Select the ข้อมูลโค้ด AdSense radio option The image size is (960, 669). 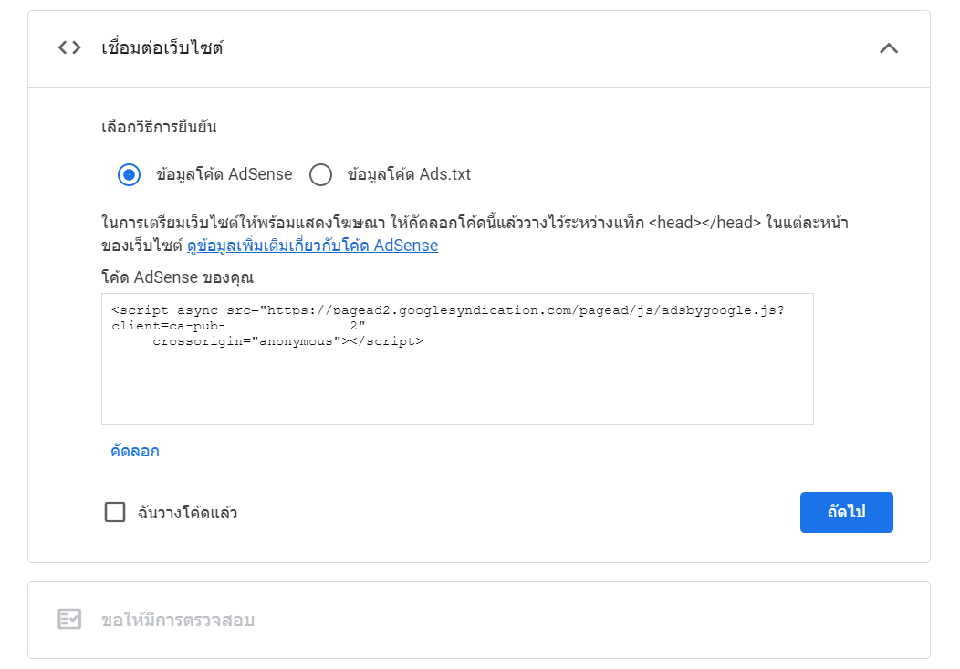point(129,174)
